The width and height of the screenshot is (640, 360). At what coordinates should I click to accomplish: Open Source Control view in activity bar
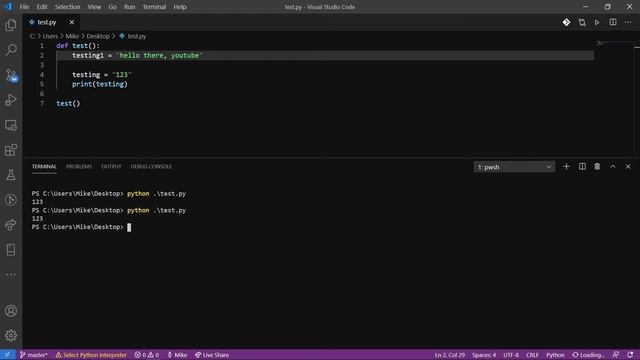click(11, 75)
